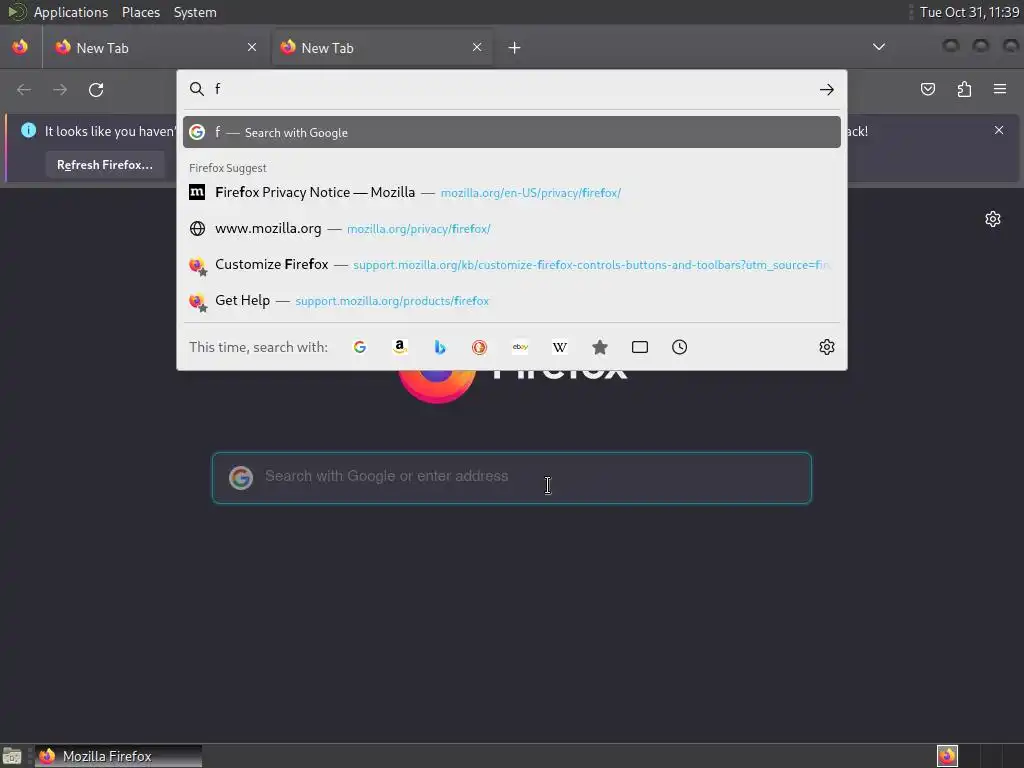Screen dimensions: 1024x768
Task: Go back with the back arrow
Action: (x=24, y=89)
